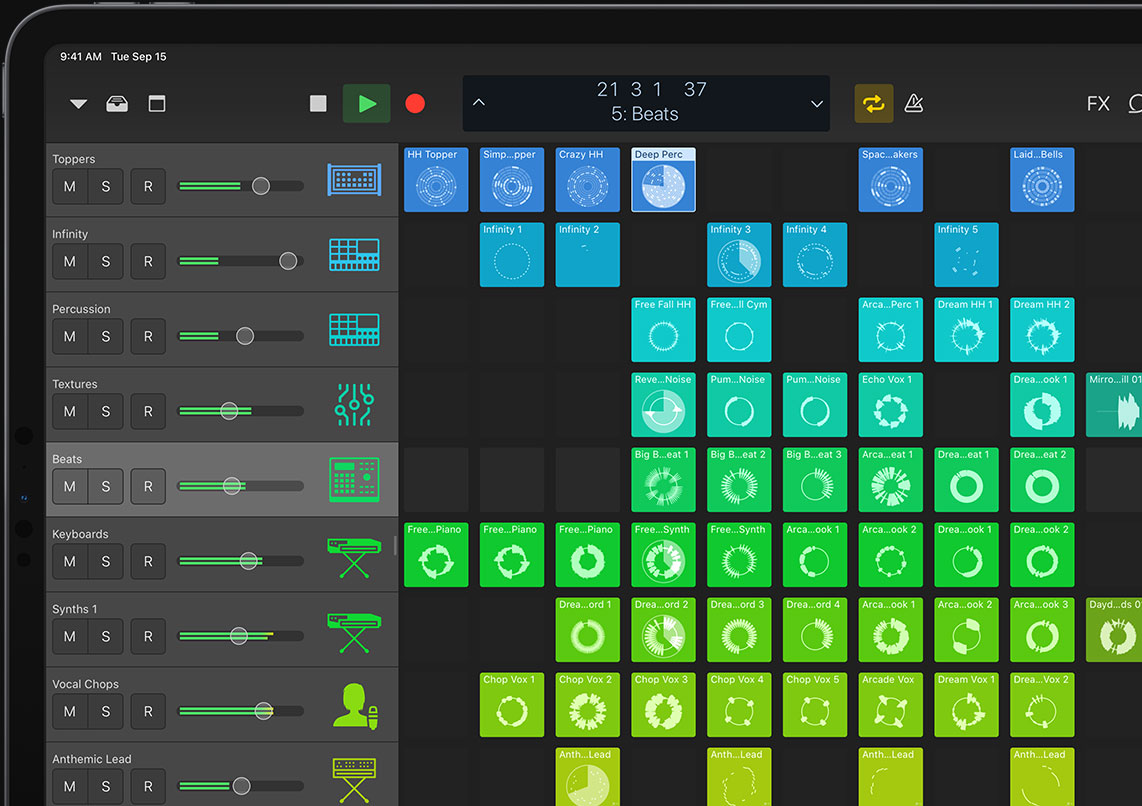Image resolution: width=1142 pixels, height=806 pixels.
Task: Click the position display 21 3 1
Action: 629,90
